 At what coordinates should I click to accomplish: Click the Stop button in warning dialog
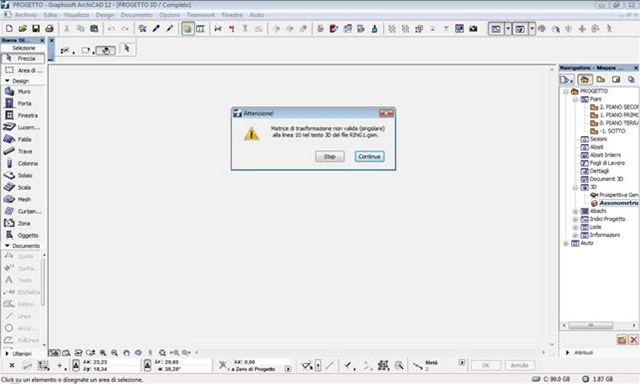(x=329, y=156)
